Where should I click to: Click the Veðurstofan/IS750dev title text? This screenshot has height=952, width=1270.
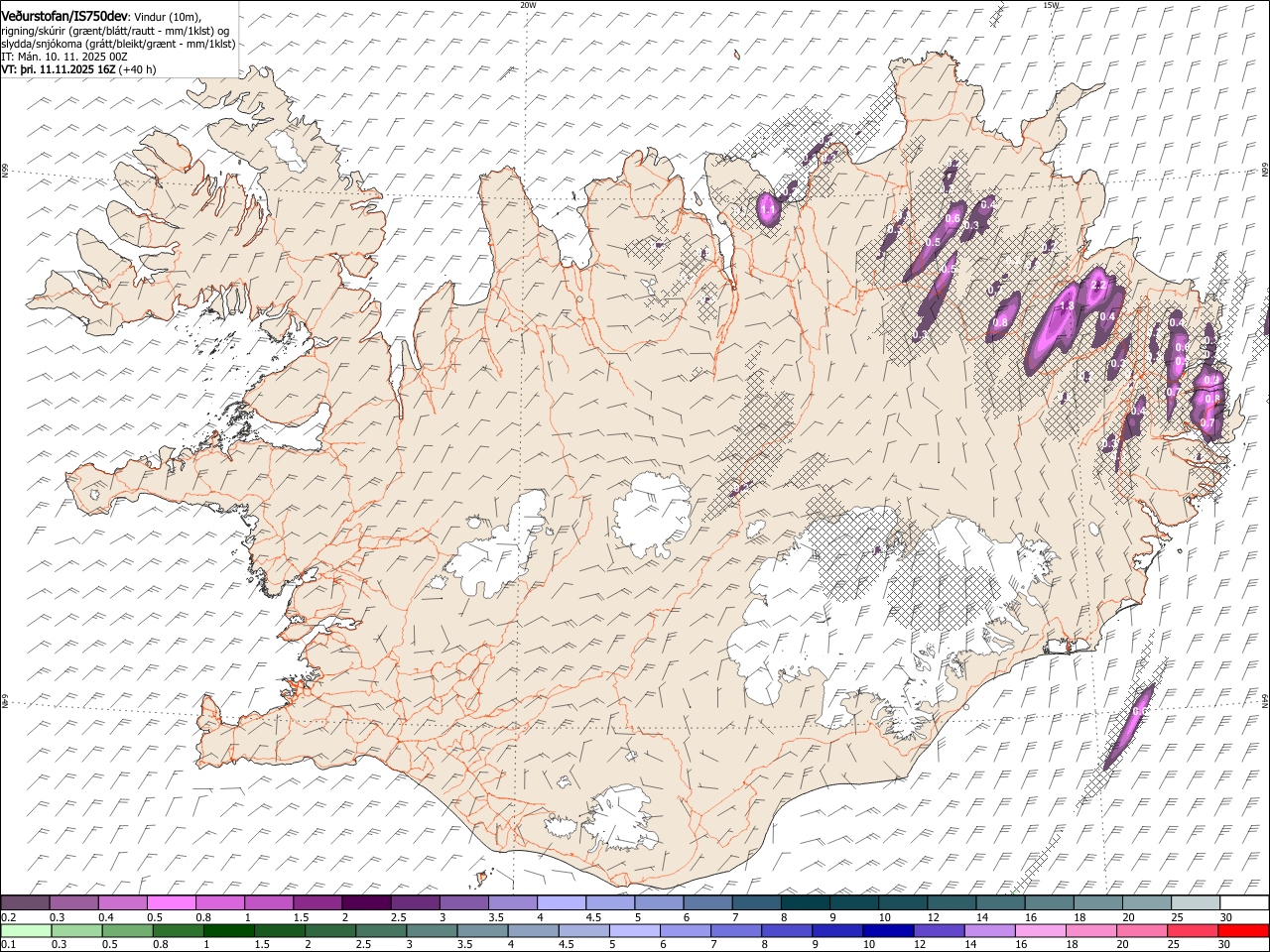pos(64,15)
